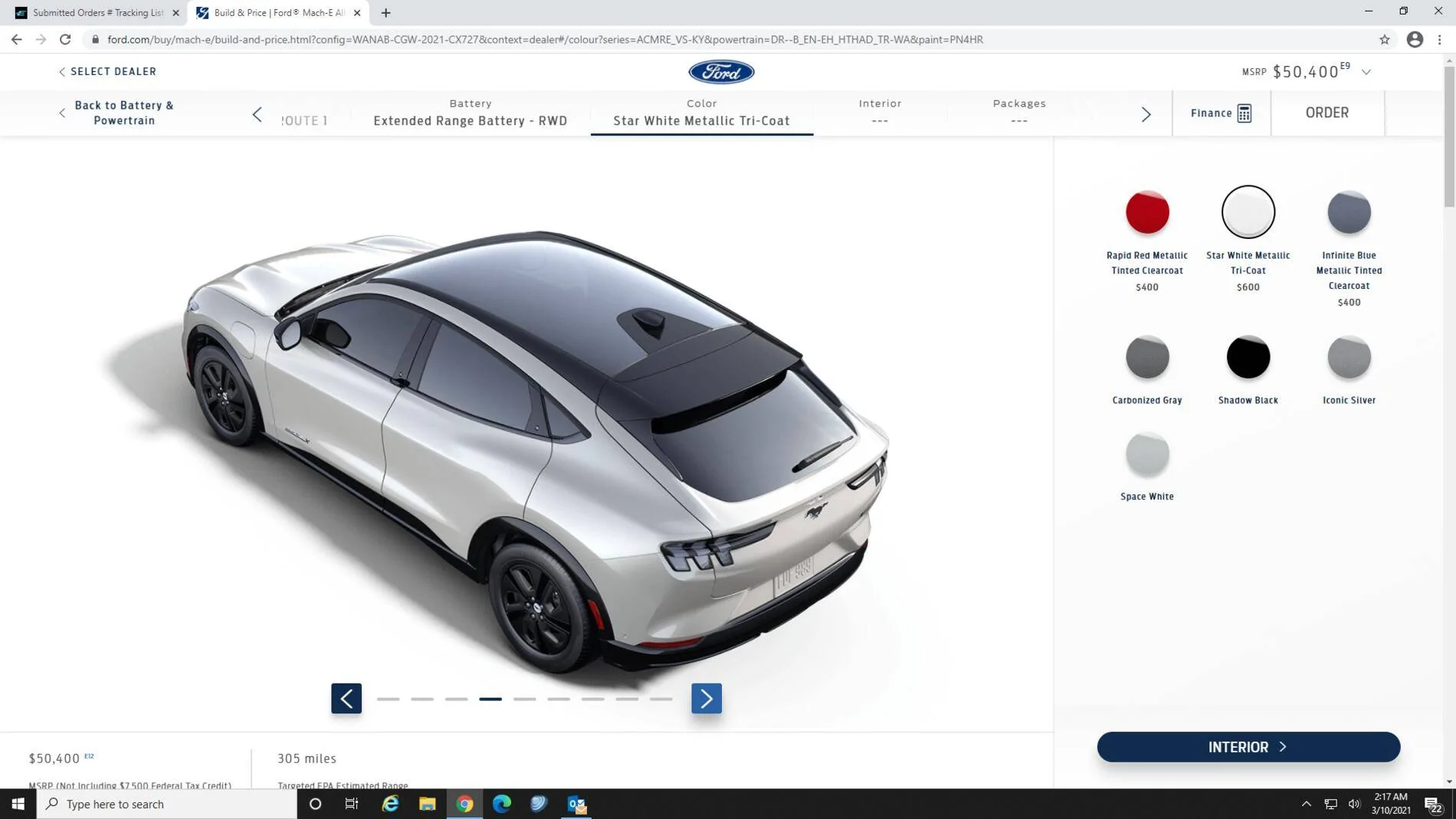Go back in the browser
Image resolution: width=1456 pixels, height=819 pixels.
pos(17,39)
